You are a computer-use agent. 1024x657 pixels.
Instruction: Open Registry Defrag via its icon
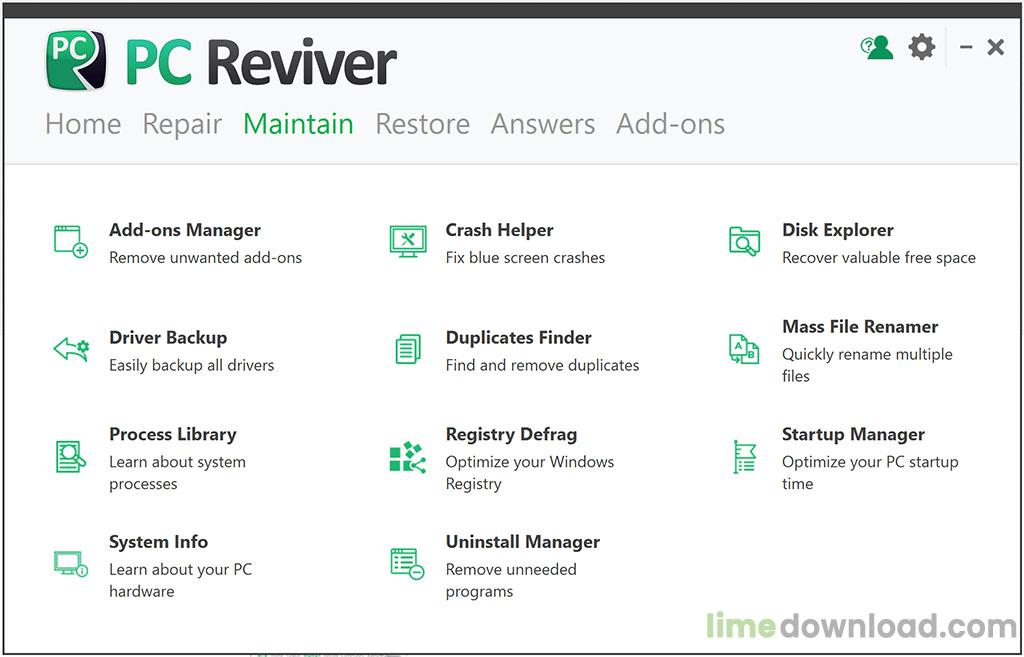[x=406, y=455]
